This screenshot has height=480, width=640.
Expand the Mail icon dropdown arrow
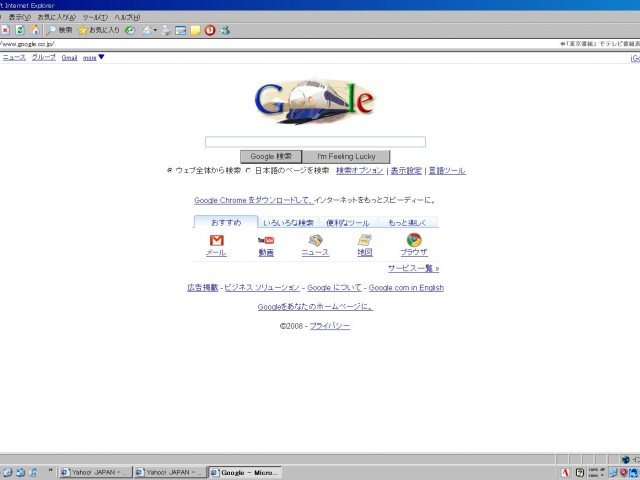[155, 31]
